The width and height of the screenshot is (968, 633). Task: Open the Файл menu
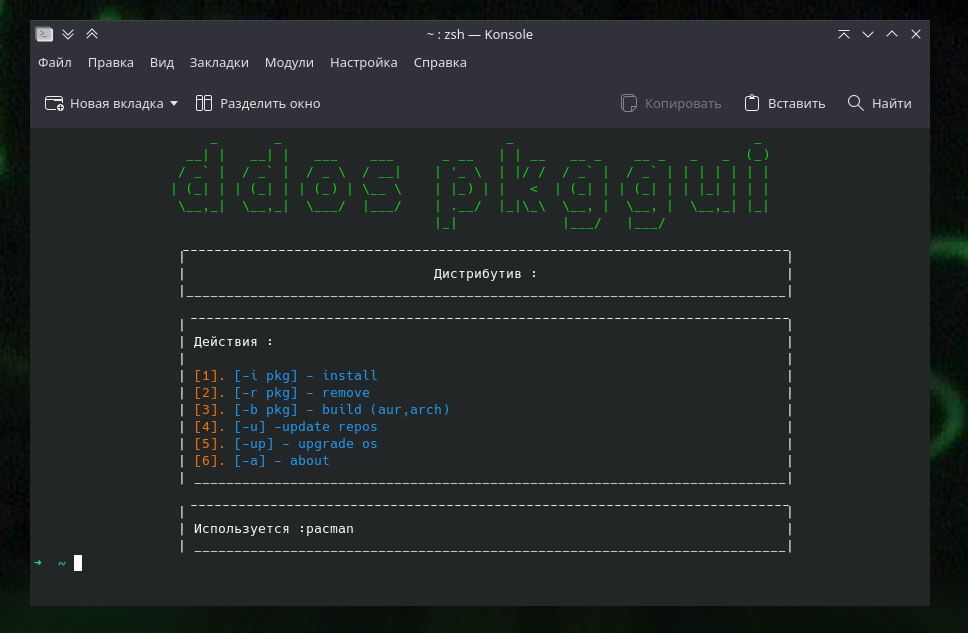54,62
